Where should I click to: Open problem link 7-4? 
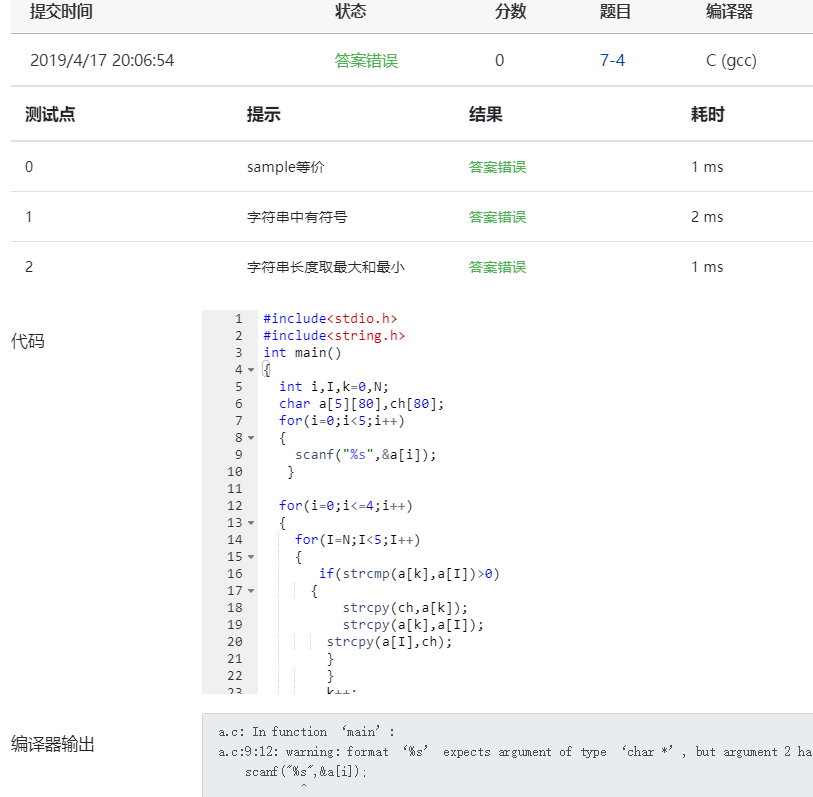(612, 60)
